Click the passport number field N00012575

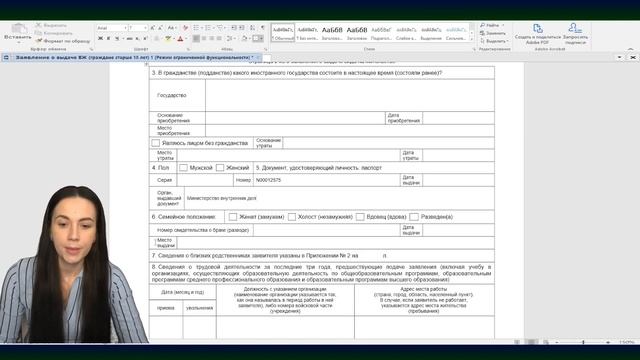coord(327,180)
